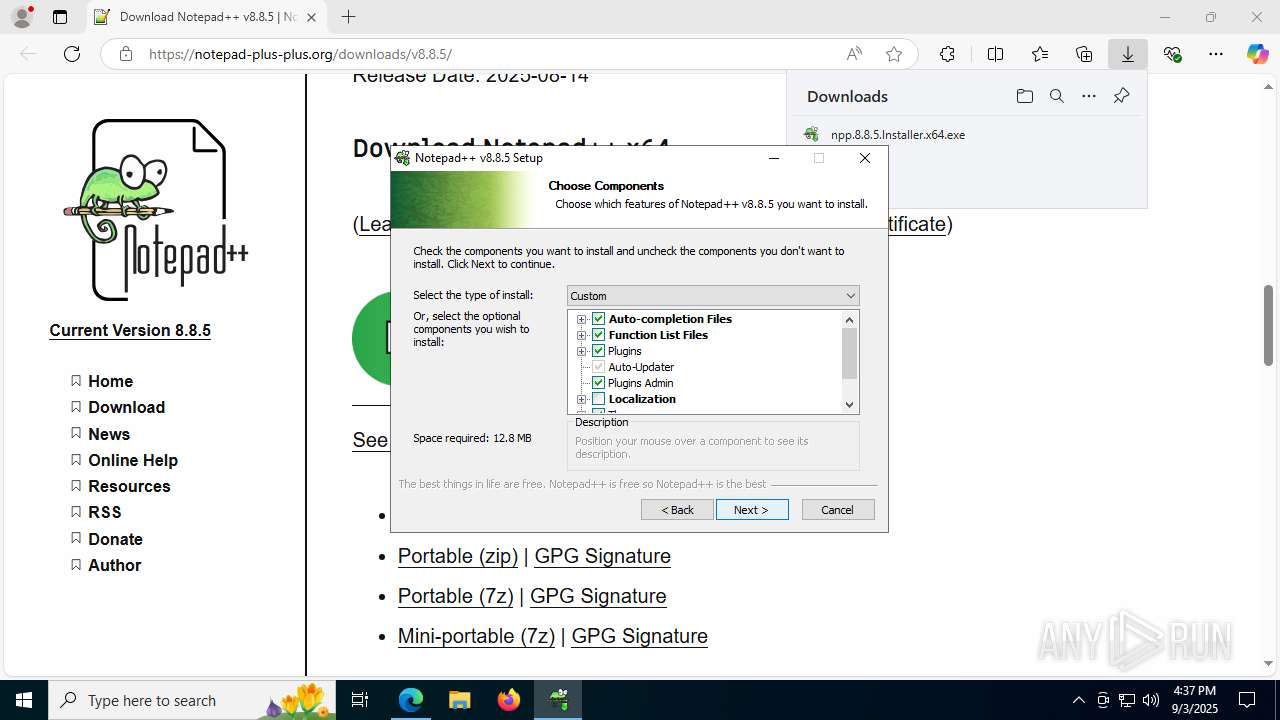This screenshot has width=1280, height=720.
Task: Click the Edge profile avatar icon
Action: click(x=22, y=17)
